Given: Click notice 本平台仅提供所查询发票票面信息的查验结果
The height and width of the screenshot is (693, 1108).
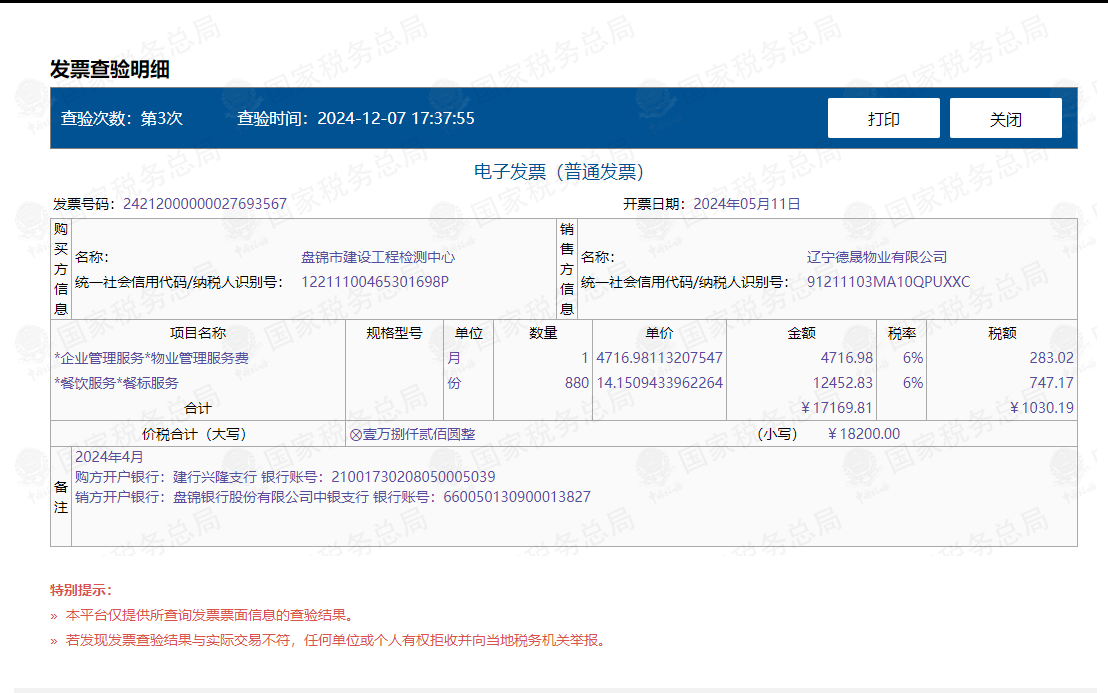Looking at the screenshot, I should point(210,615).
